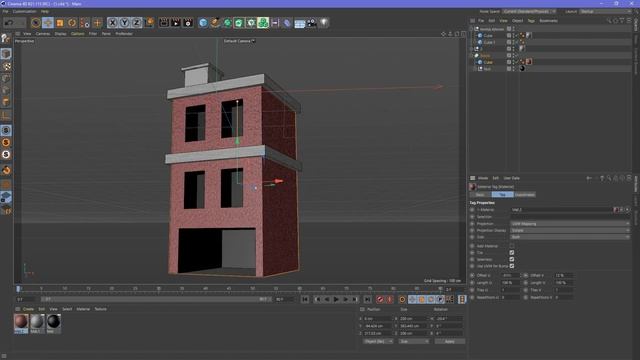This screenshot has height=360, width=640.
Task: Select the Live Selection tool
Action: [x=36, y=22]
